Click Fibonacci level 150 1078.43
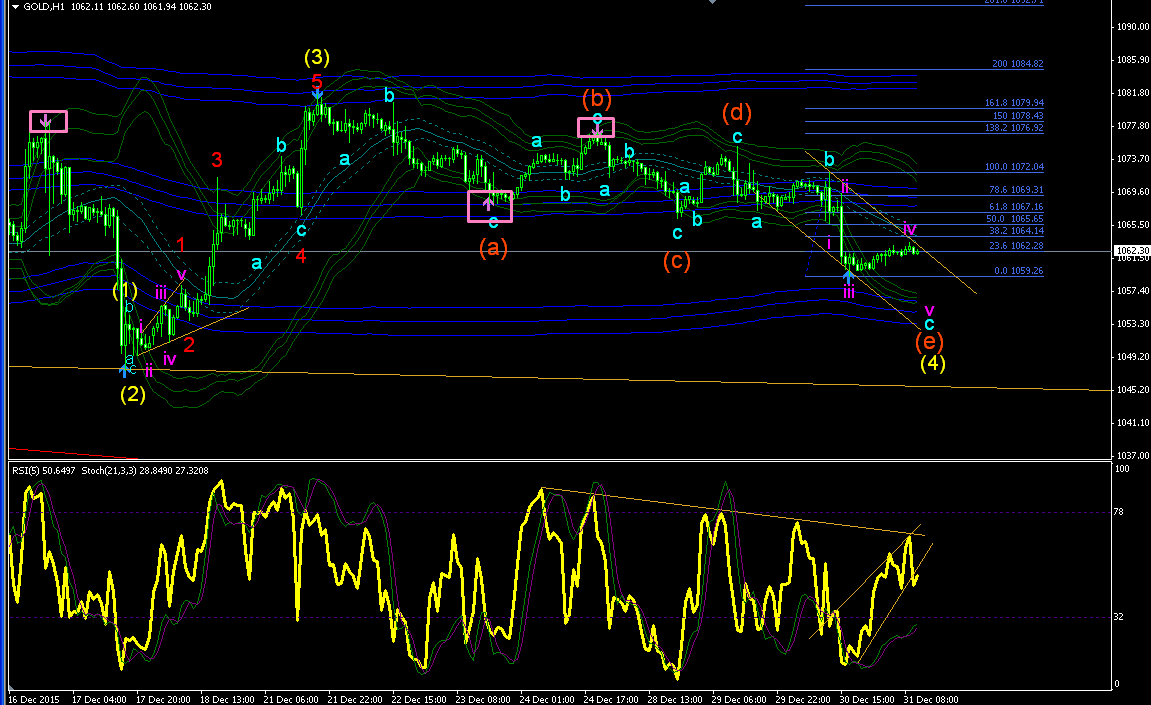The image size is (1151, 705). pyautogui.click(x=1017, y=116)
